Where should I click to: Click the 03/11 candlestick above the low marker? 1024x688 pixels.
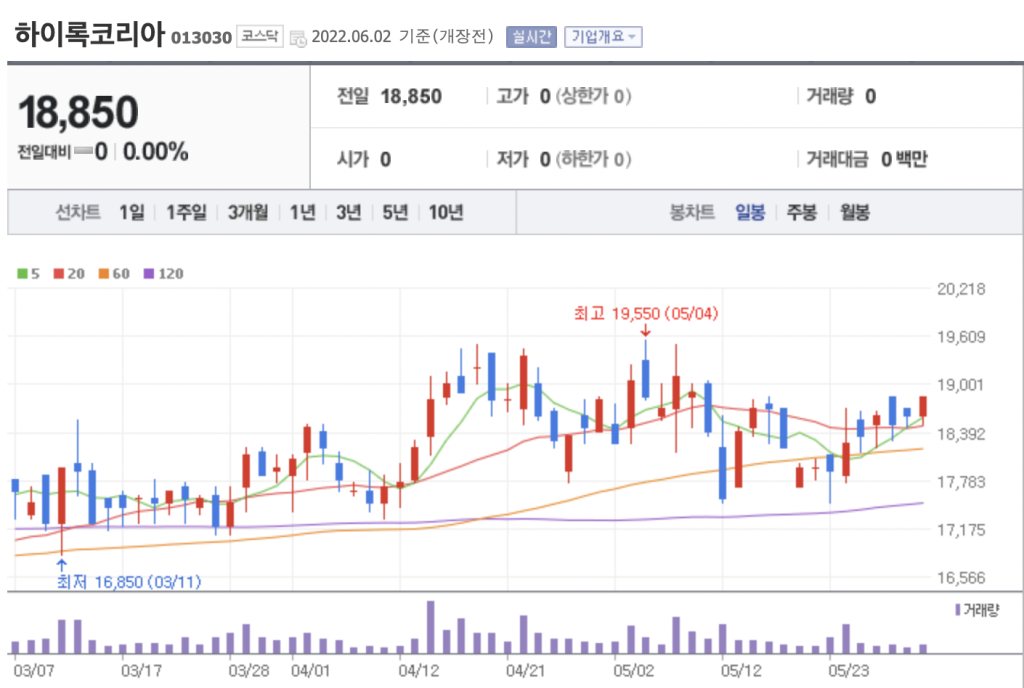click(x=61, y=496)
